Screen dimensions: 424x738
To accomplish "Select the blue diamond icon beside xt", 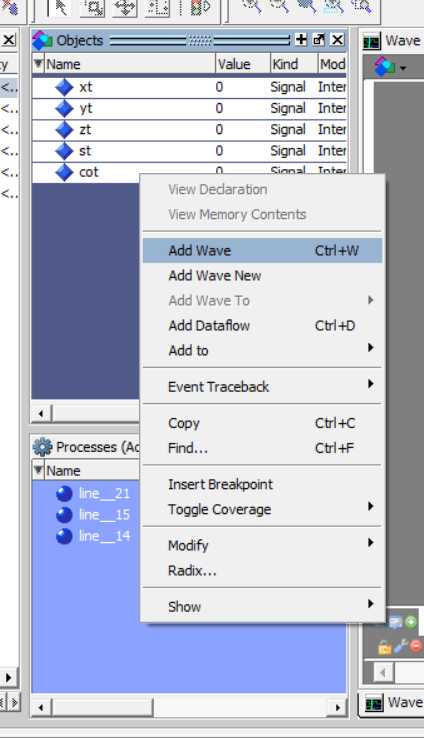I will 64,87.
